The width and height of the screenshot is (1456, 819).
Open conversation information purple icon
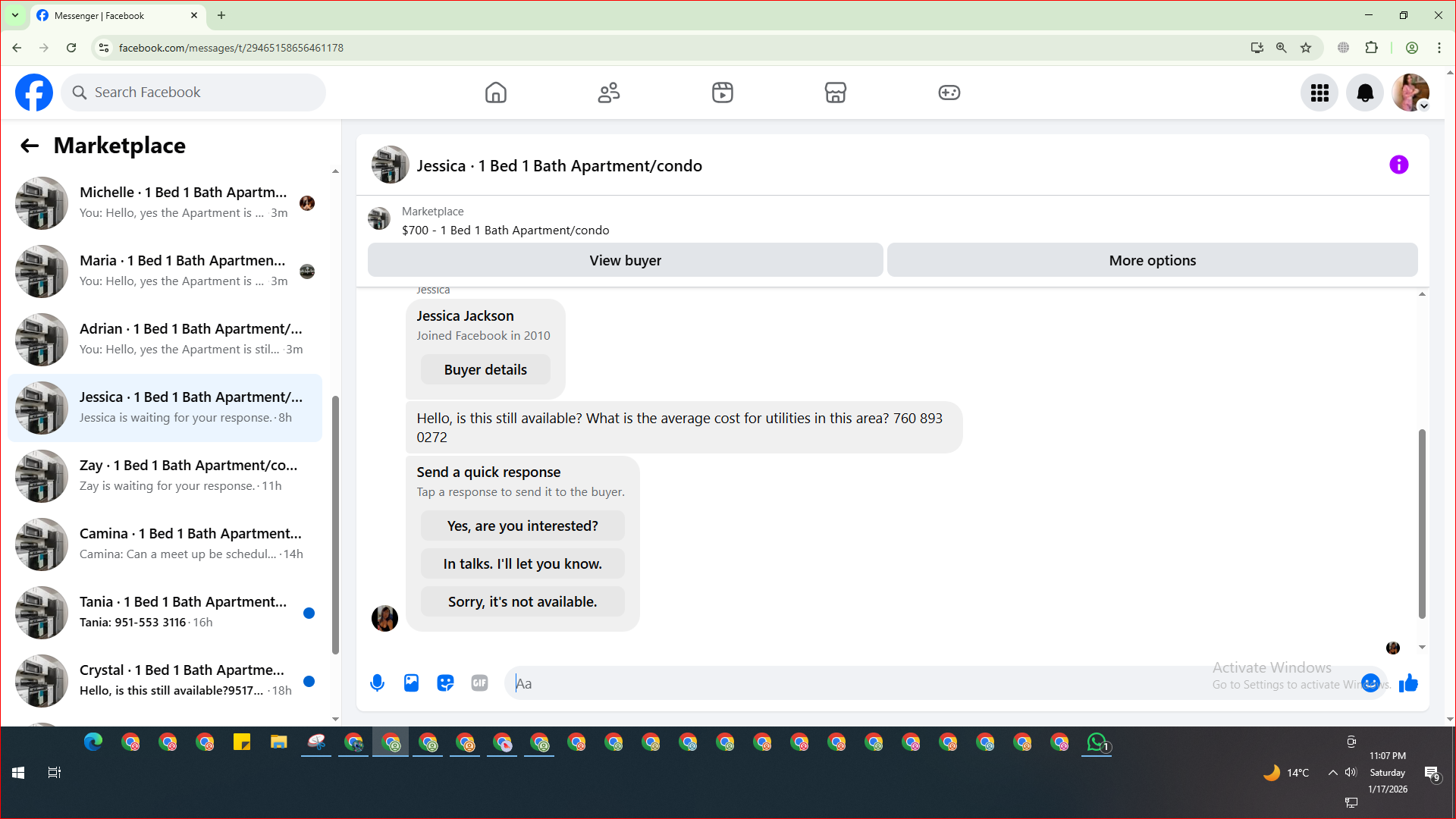coord(1398,165)
